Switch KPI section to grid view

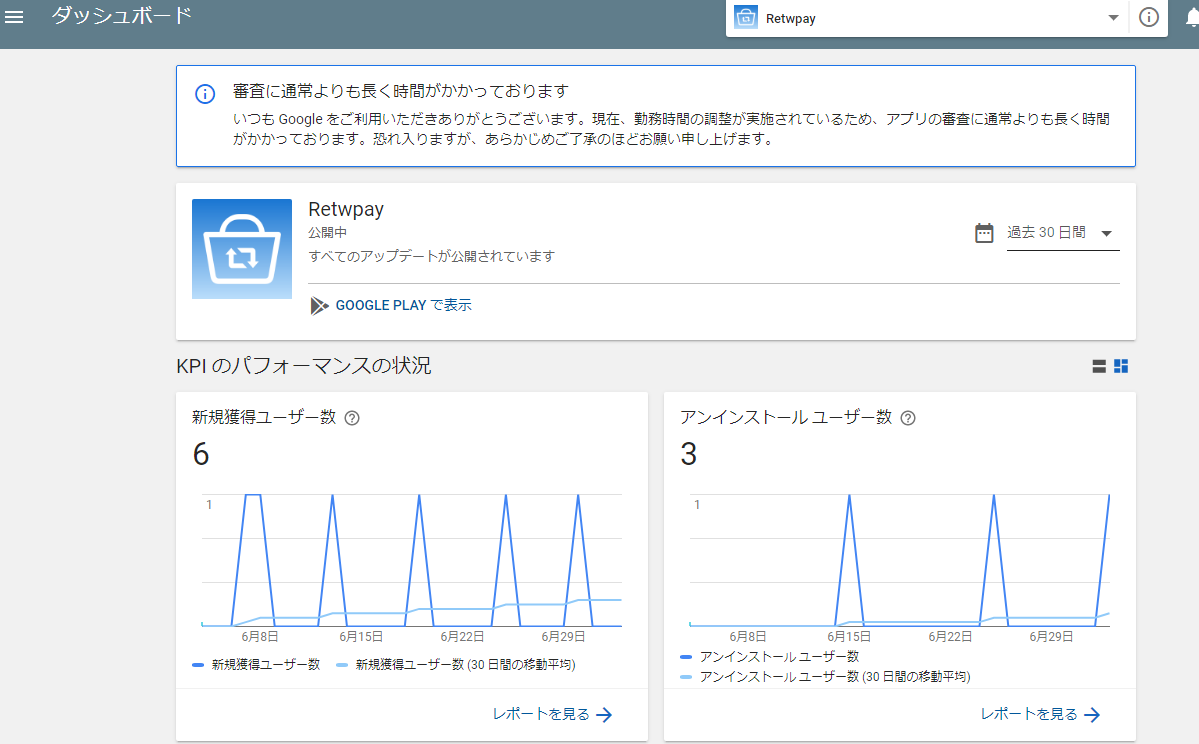(1121, 366)
